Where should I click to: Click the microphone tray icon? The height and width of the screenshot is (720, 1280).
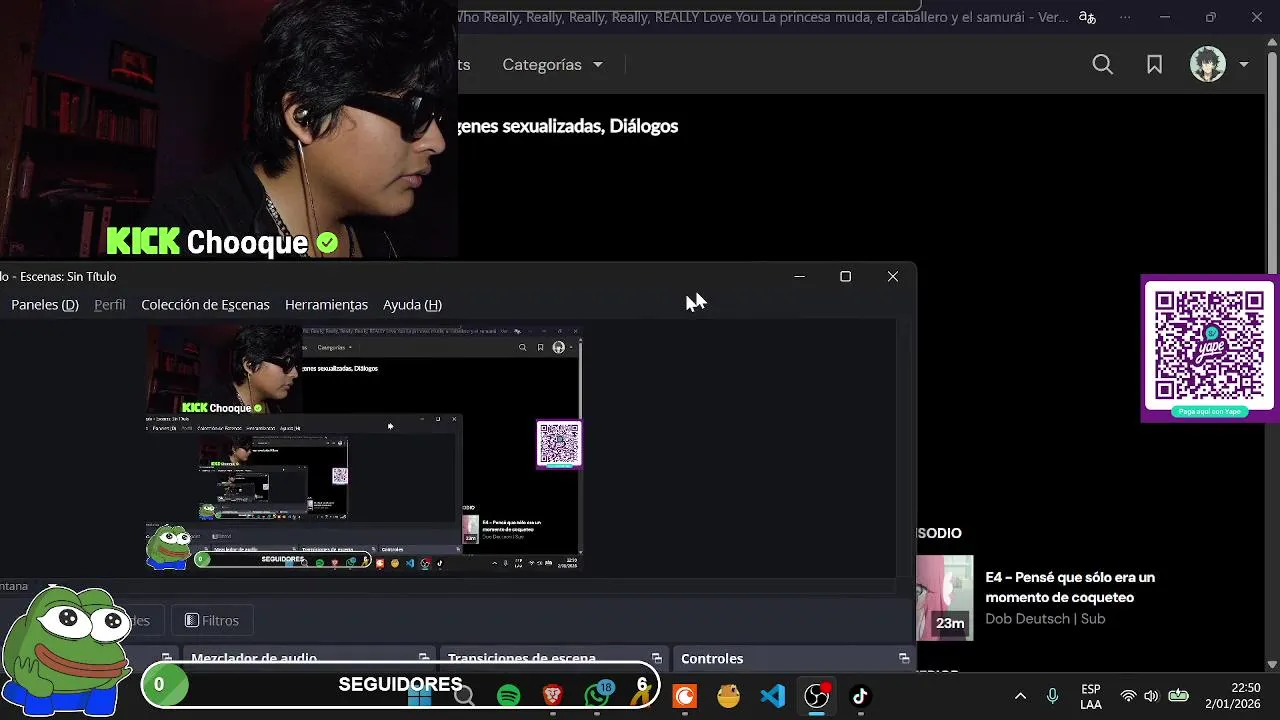click(x=1052, y=696)
